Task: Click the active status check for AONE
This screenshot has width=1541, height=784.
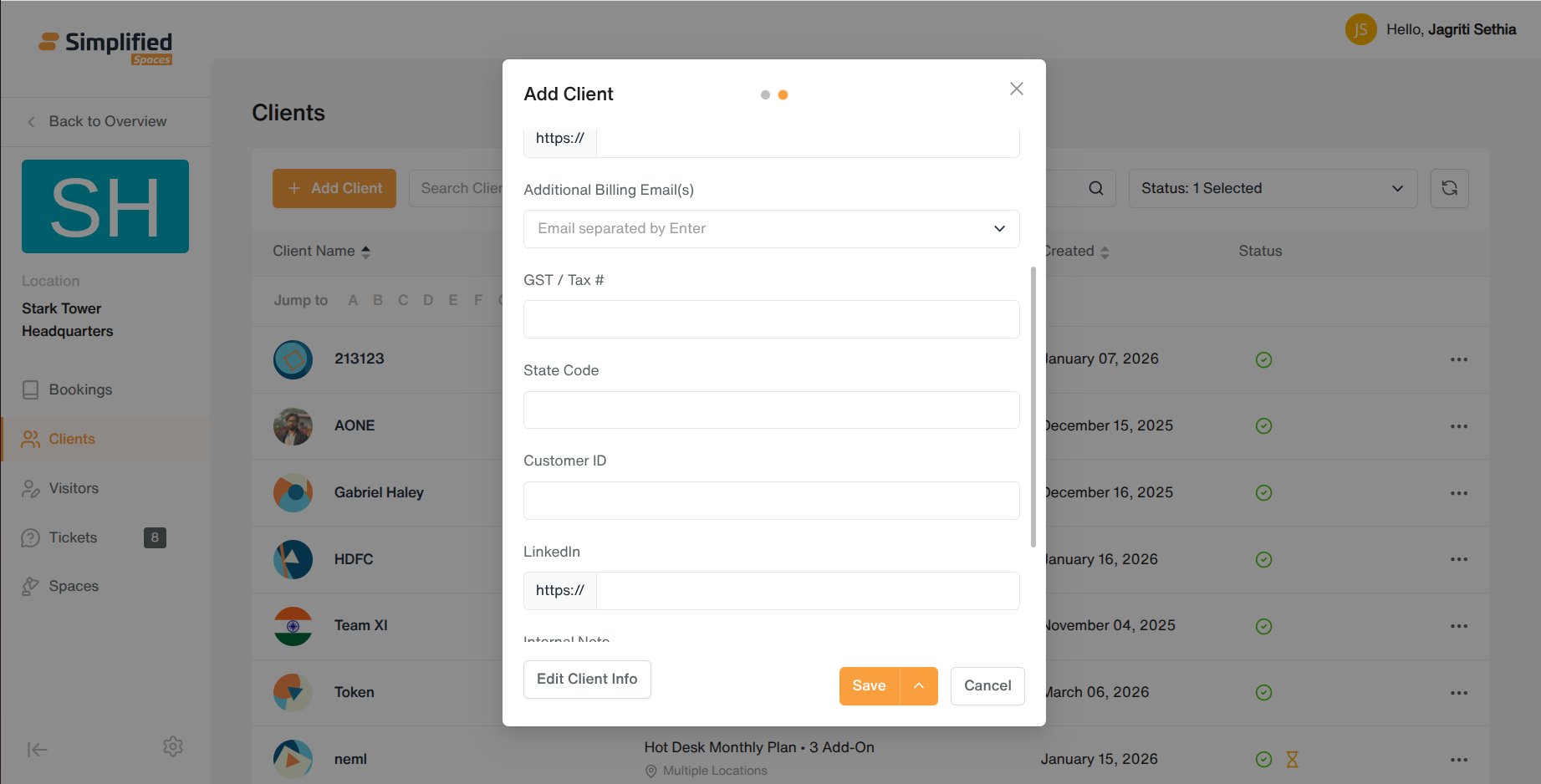Action: coord(1263,425)
